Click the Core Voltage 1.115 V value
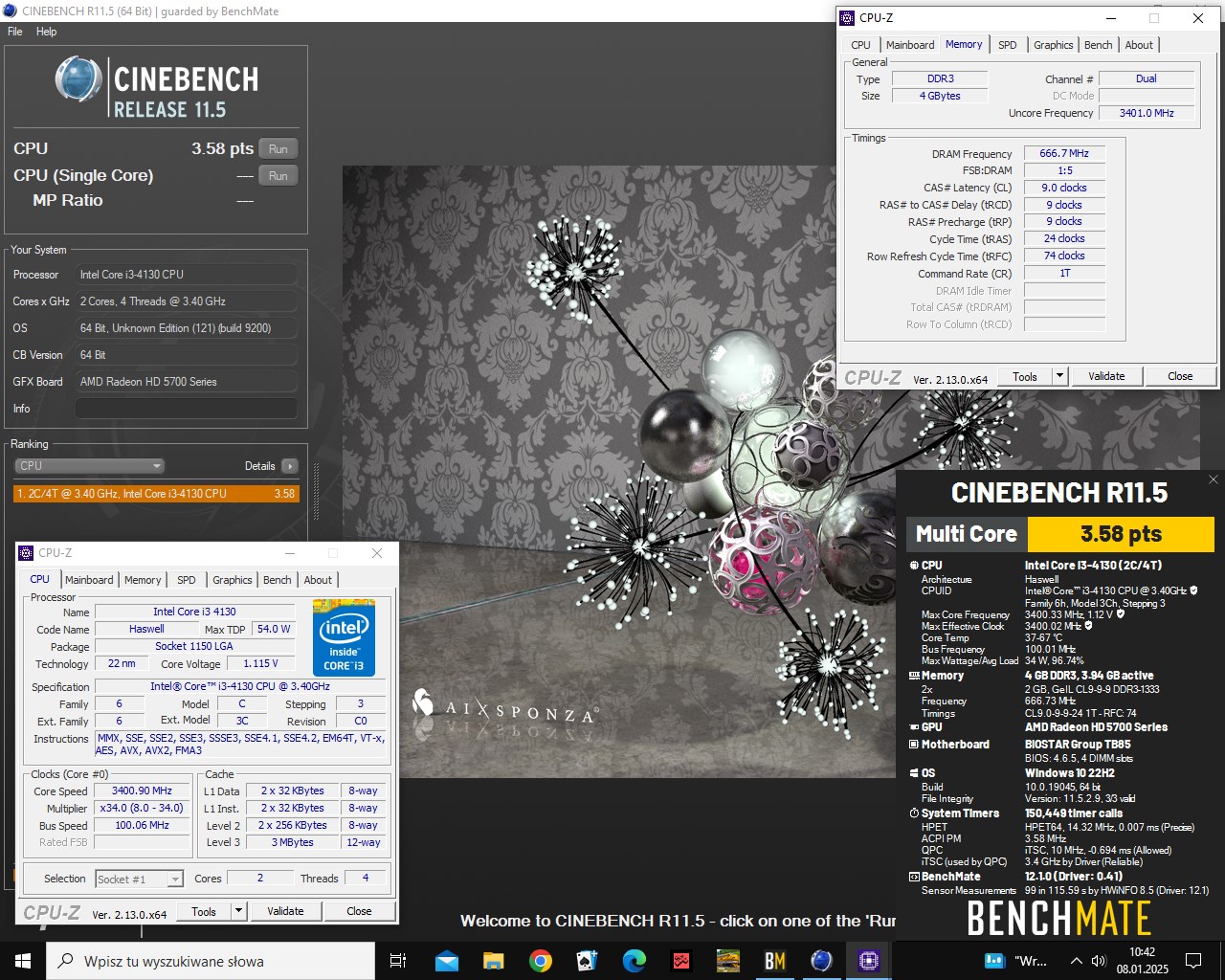This screenshot has height=980, width=1225. click(260, 663)
